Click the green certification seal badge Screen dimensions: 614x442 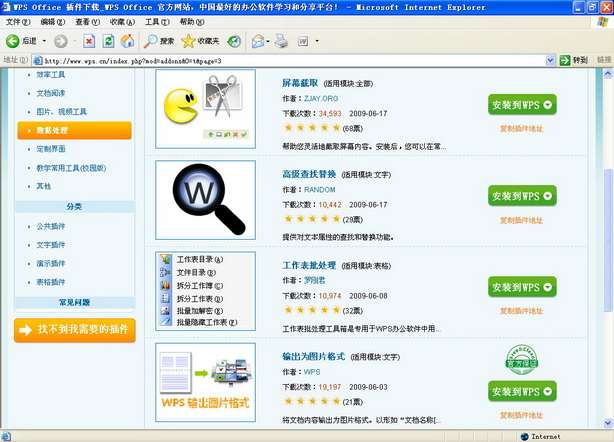pyautogui.click(x=522, y=359)
